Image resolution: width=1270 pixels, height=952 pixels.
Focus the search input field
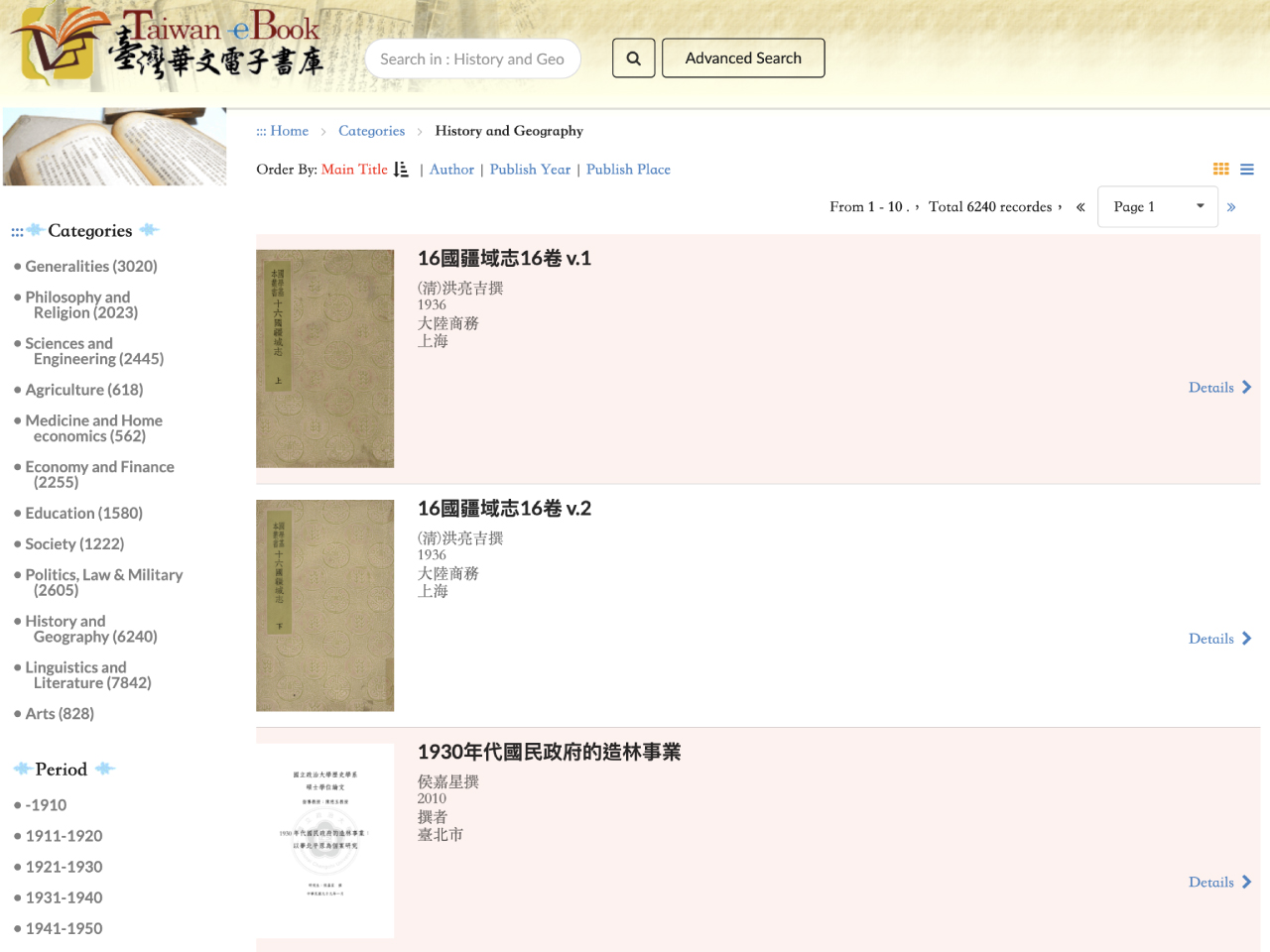(473, 59)
